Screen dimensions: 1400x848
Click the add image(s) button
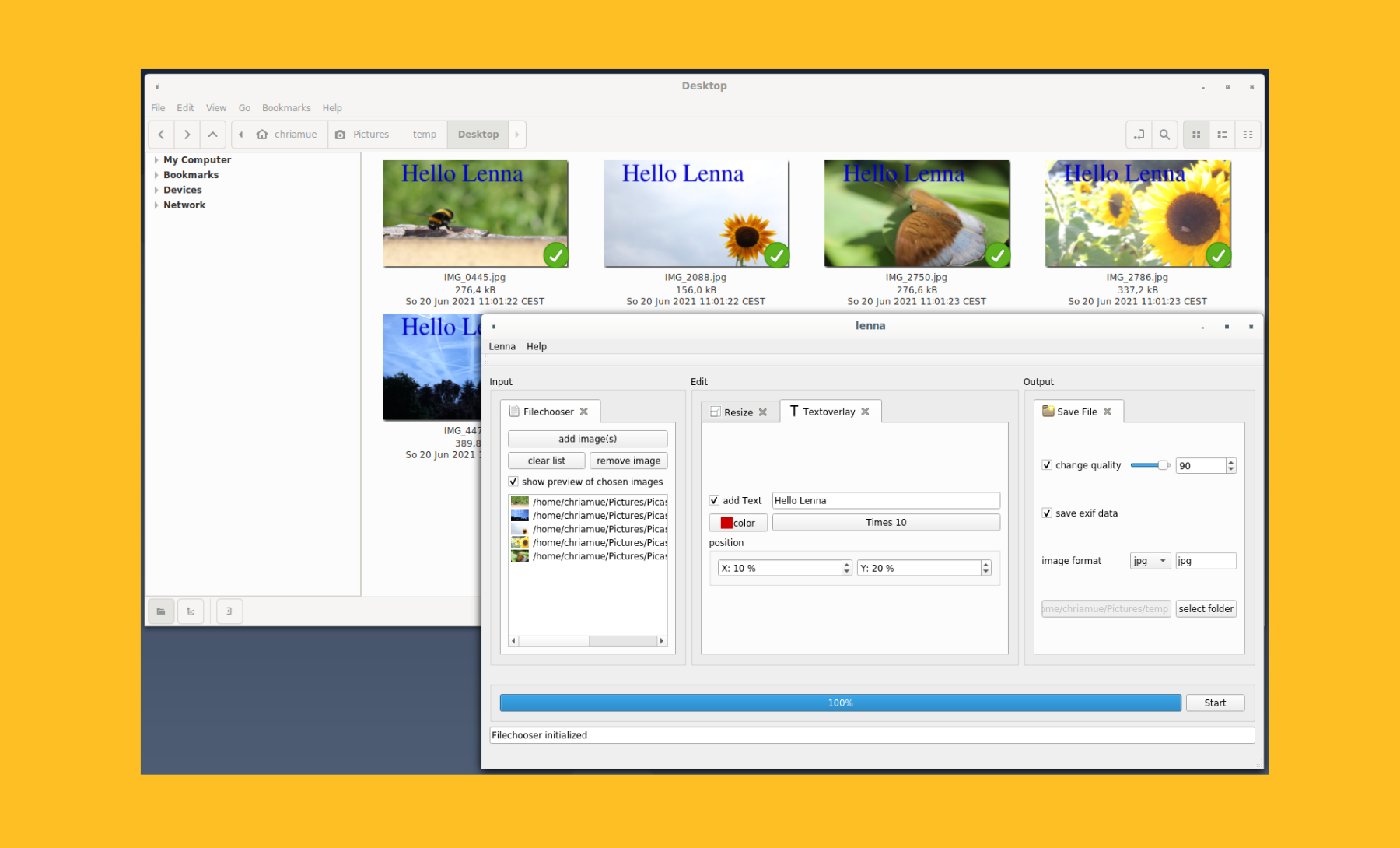point(587,439)
